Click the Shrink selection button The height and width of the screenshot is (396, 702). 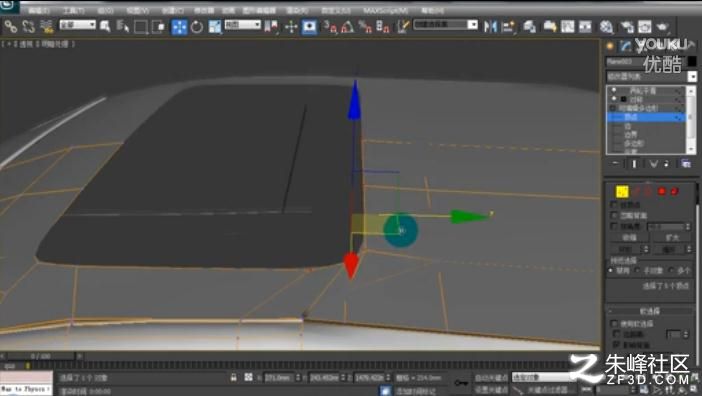point(629,238)
